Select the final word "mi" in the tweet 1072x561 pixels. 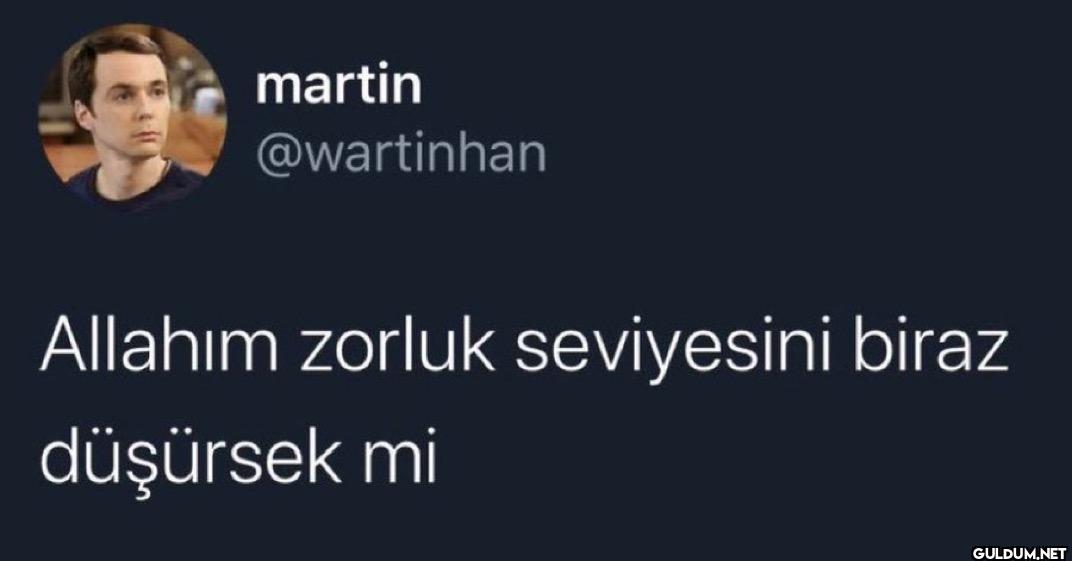[399, 459]
